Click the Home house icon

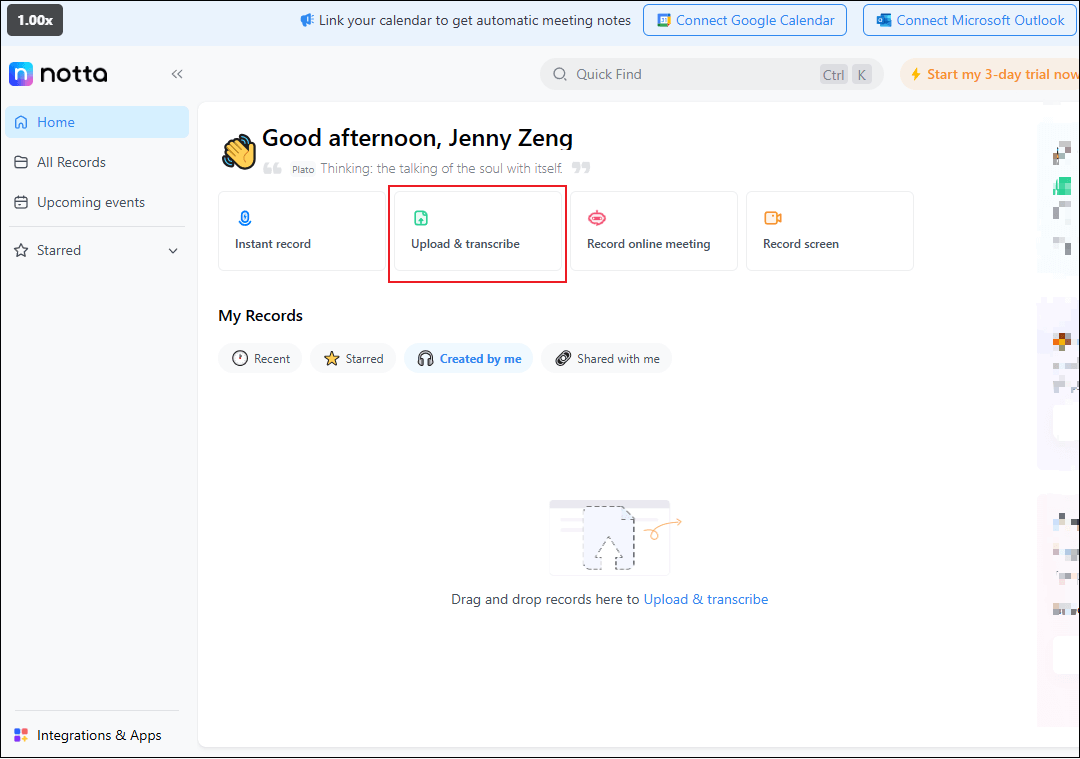pyautogui.click(x=21, y=122)
